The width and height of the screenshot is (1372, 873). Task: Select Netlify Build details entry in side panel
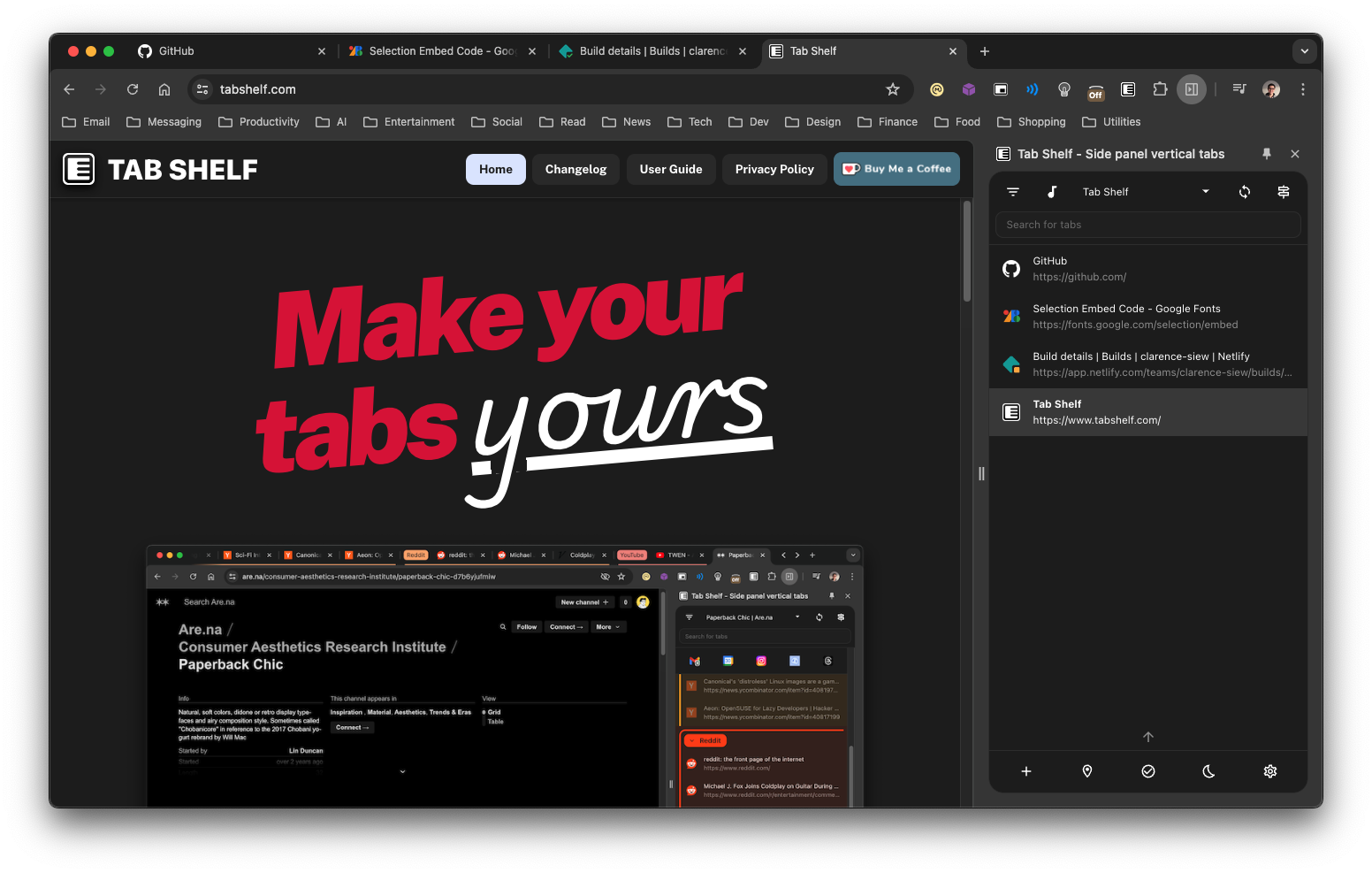point(1148,364)
